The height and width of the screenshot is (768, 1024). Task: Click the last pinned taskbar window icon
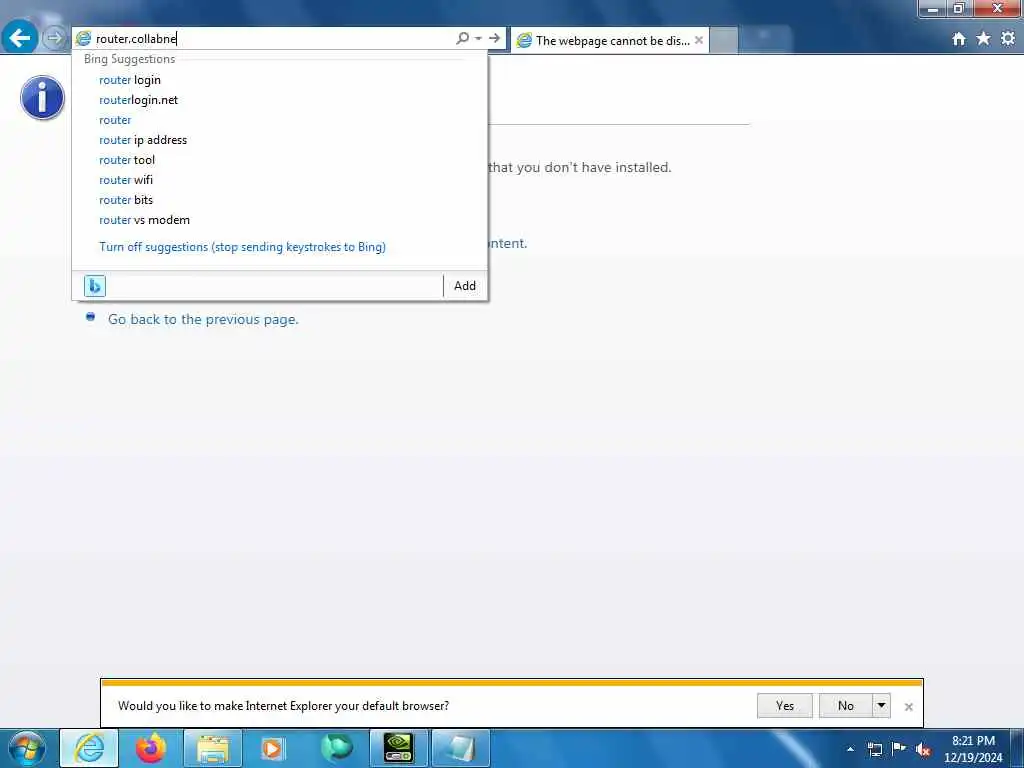pyautogui.click(x=460, y=748)
